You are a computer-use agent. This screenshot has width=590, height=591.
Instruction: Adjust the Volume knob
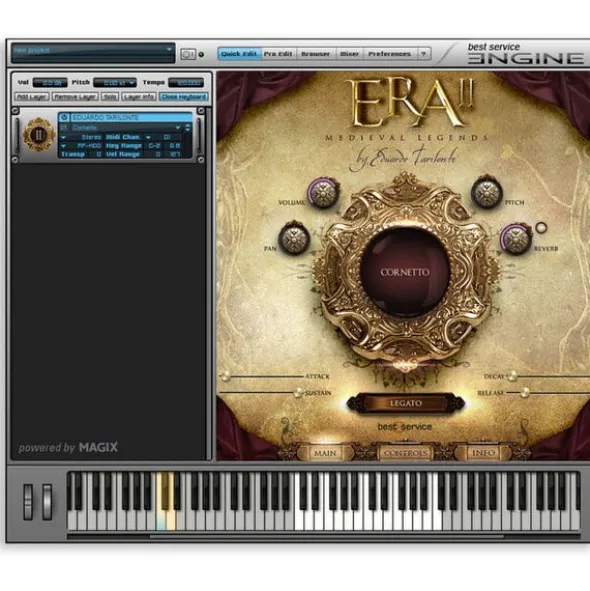click(x=323, y=193)
